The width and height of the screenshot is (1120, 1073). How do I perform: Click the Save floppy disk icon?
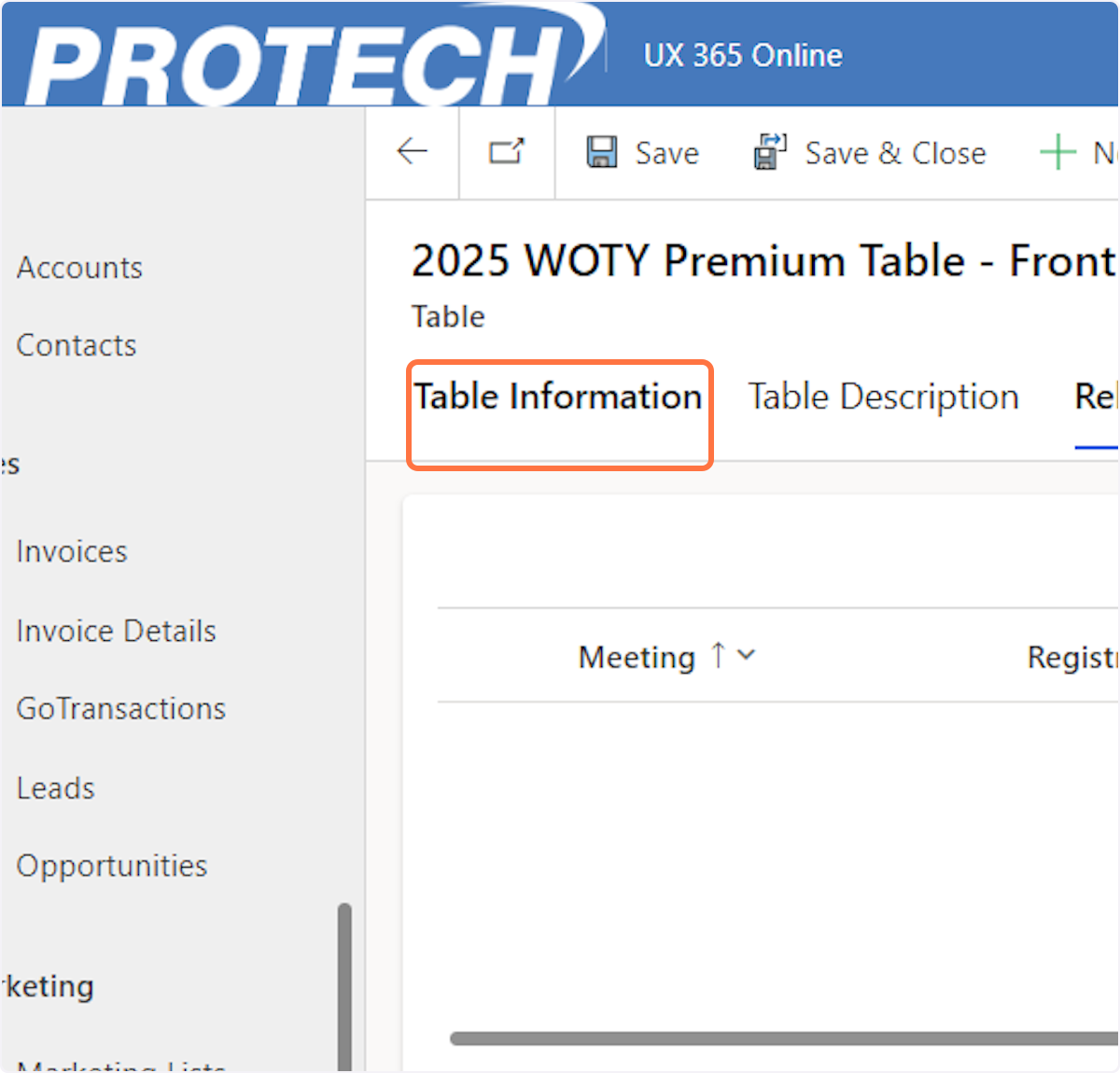point(602,152)
